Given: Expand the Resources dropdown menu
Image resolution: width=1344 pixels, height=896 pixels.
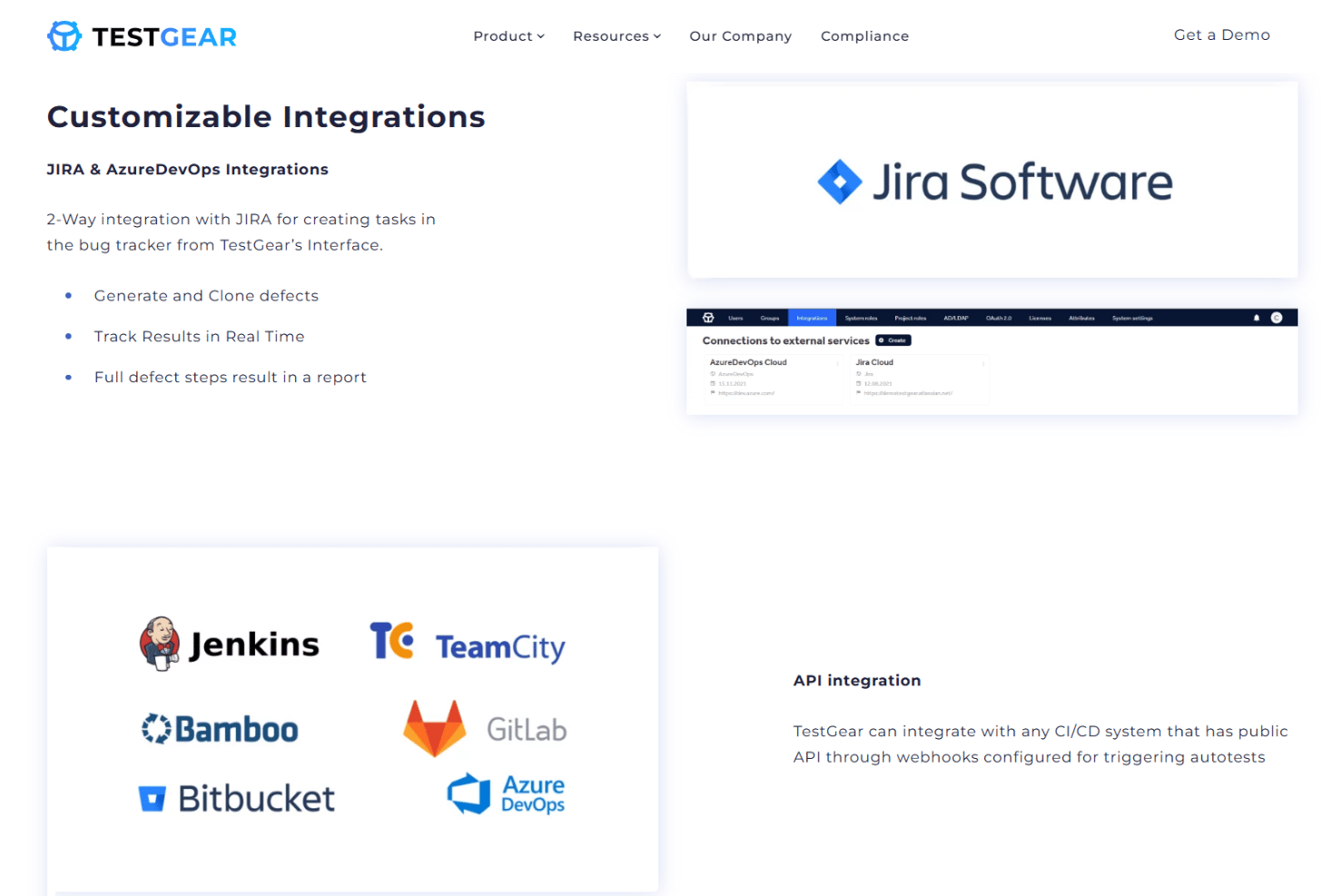Looking at the screenshot, I should [x=617, y=36].
